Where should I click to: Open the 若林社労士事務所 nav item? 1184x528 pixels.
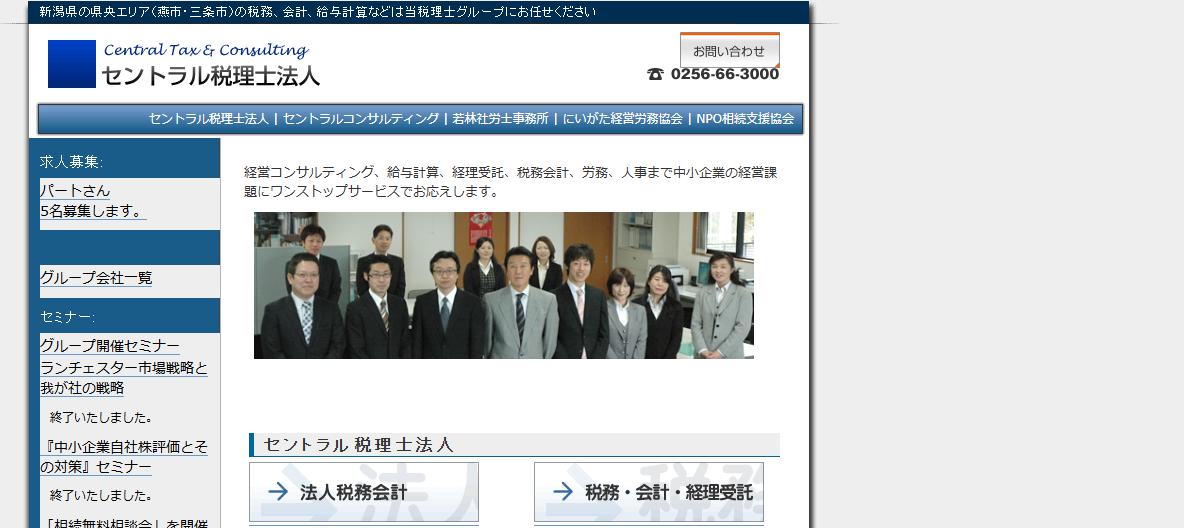click(501, 119)
